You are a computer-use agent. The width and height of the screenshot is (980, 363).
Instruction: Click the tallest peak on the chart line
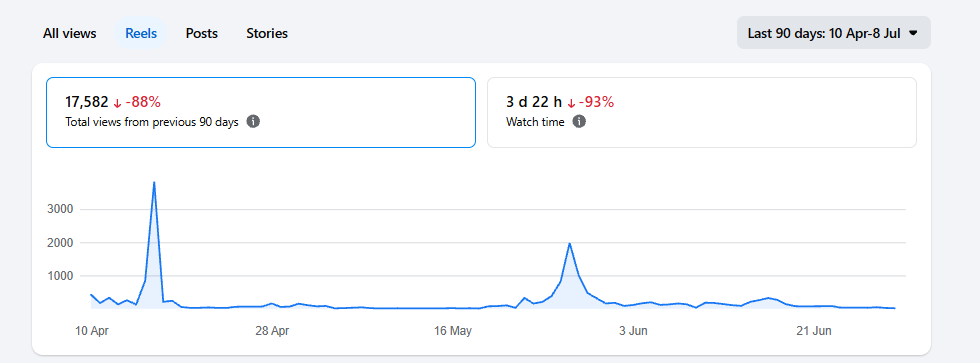(154, 182)
